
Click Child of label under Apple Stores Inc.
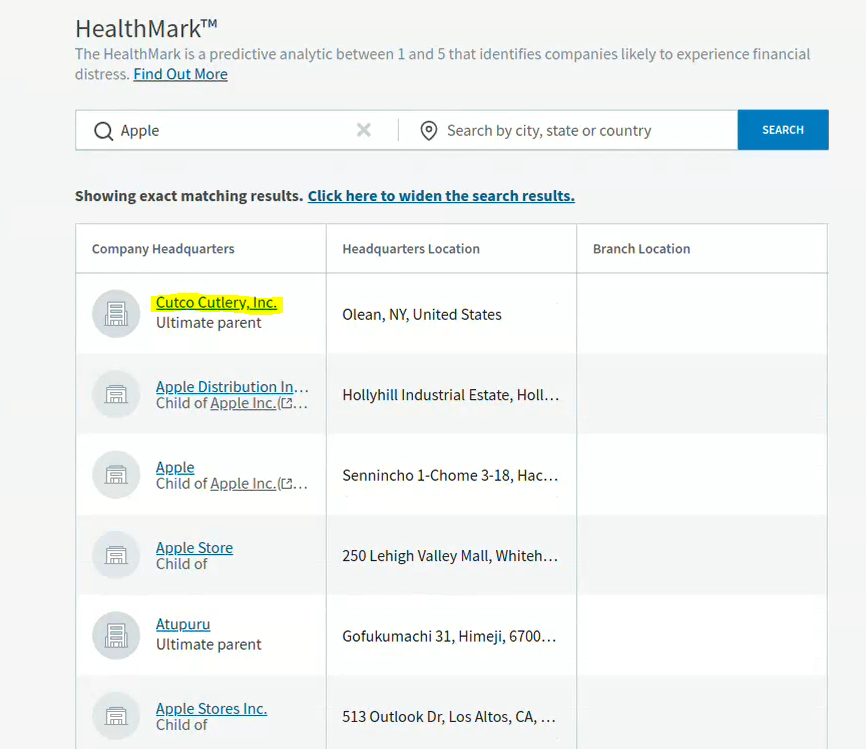182,725
